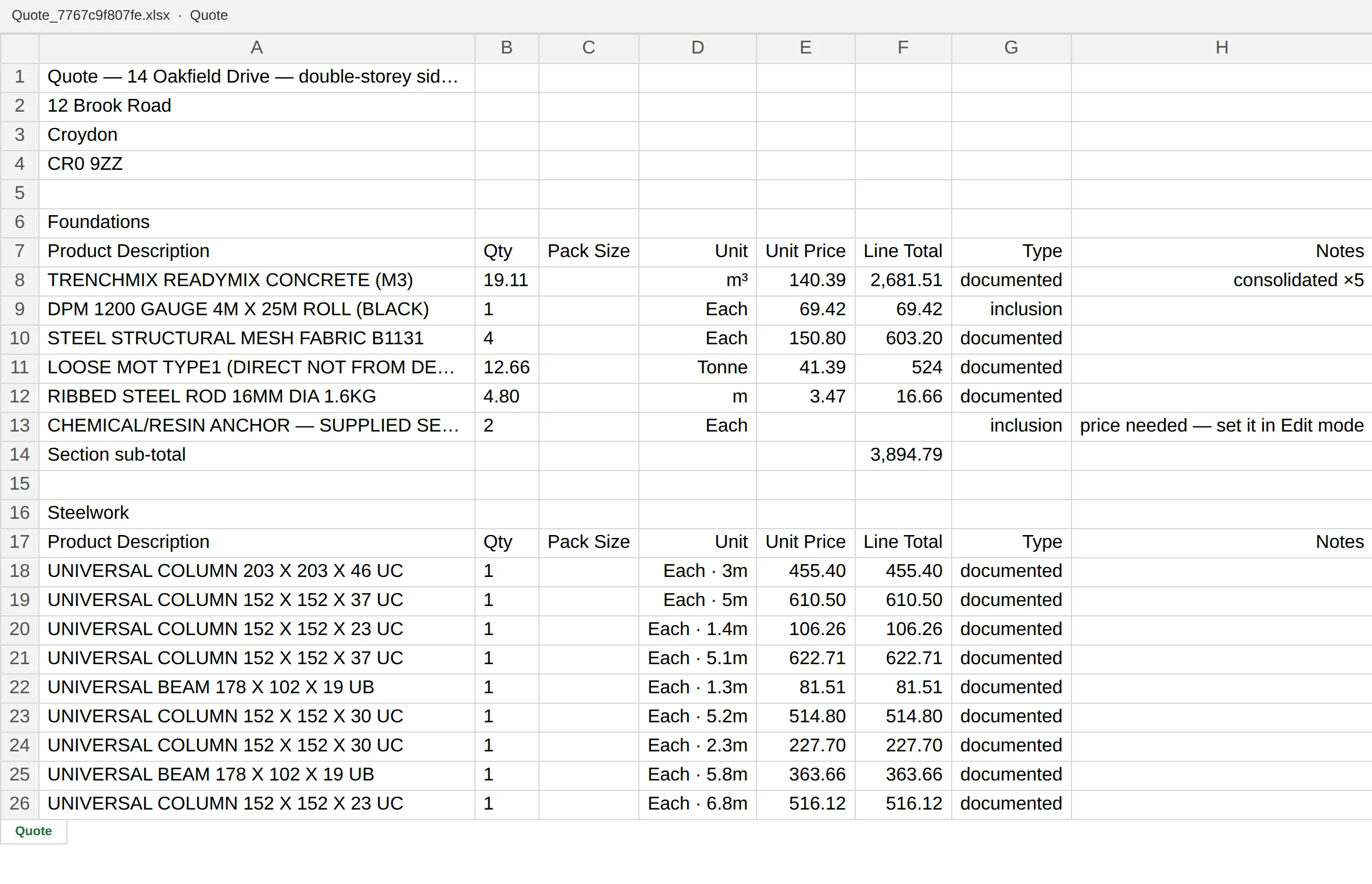This screenshot has width=1372, height=884.
Task: Click the 'Pack Size' header in row 7
Action: coord(588,251)
